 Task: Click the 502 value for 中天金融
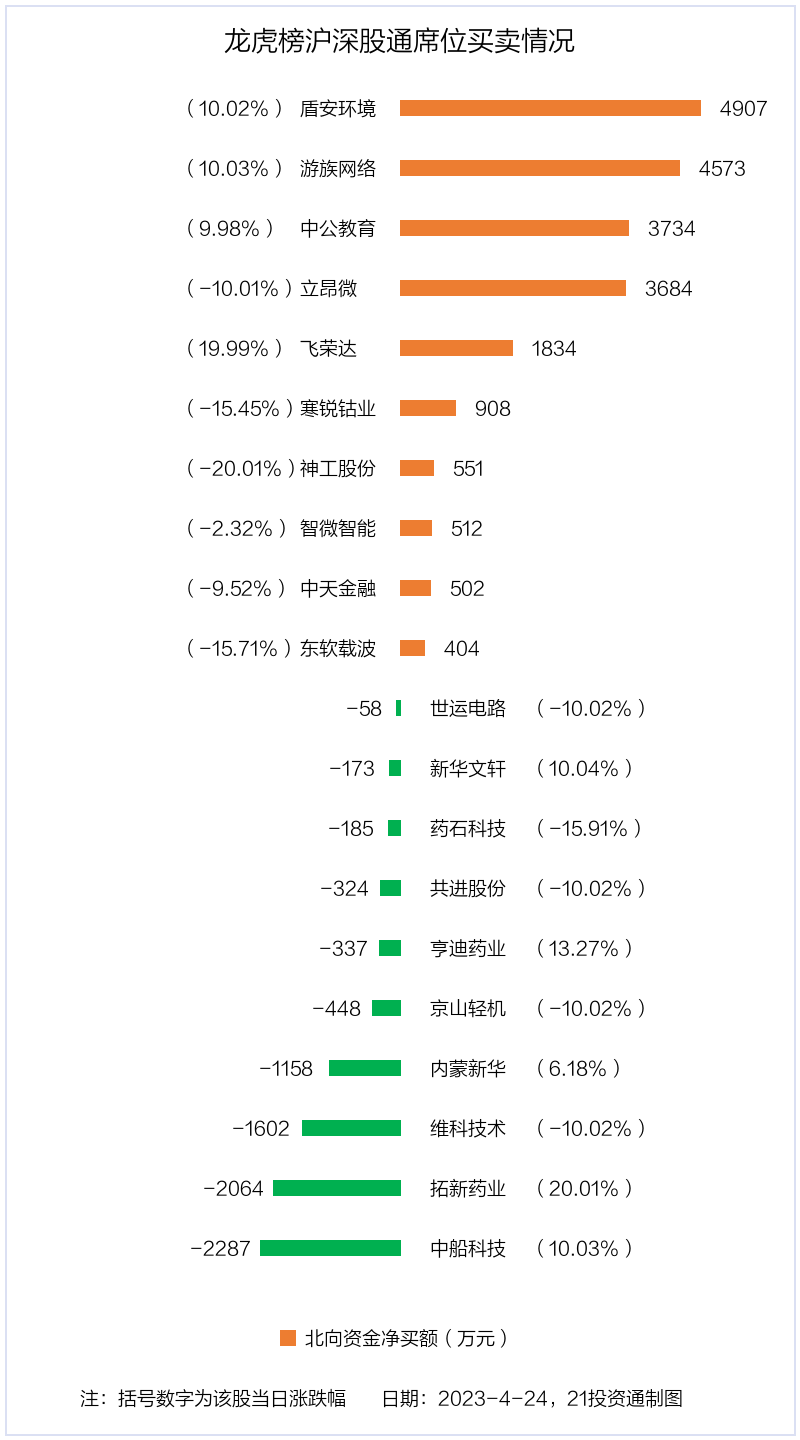[x=467, y=588]
